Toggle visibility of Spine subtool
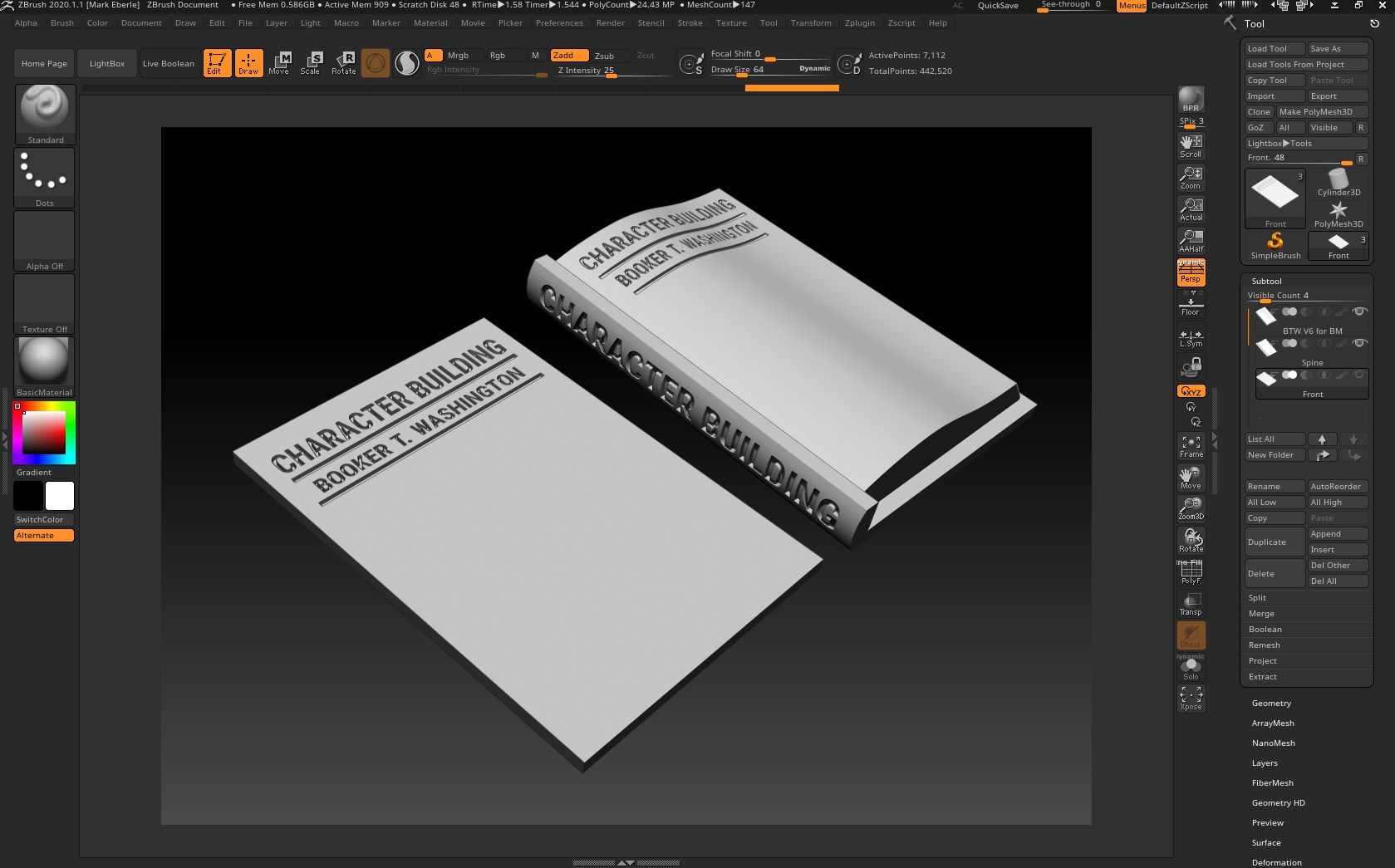Screen dimensions: 1395x868 pyautogui.click(x=1359, y=343)
